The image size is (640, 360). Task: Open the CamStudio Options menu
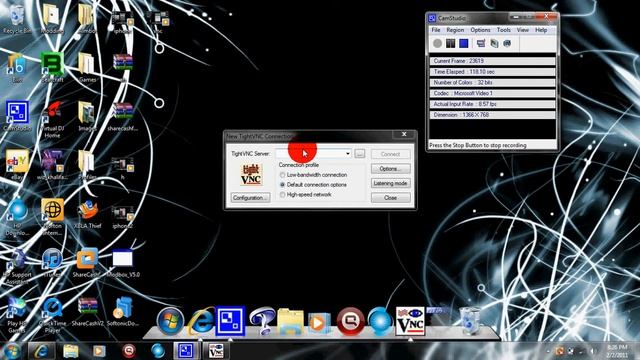coord(480,30)
